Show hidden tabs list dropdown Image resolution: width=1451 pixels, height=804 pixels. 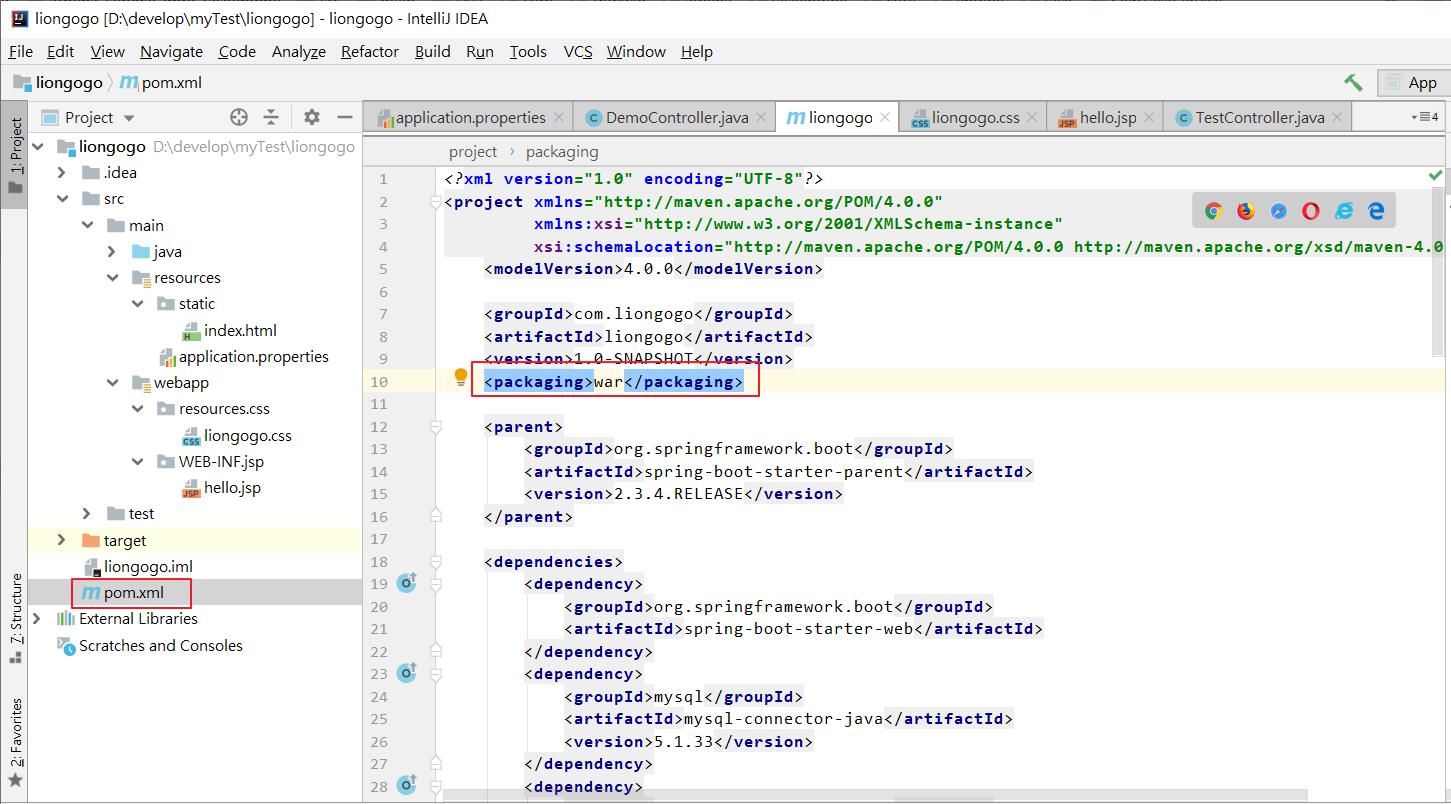click(x=1424, y=117)
